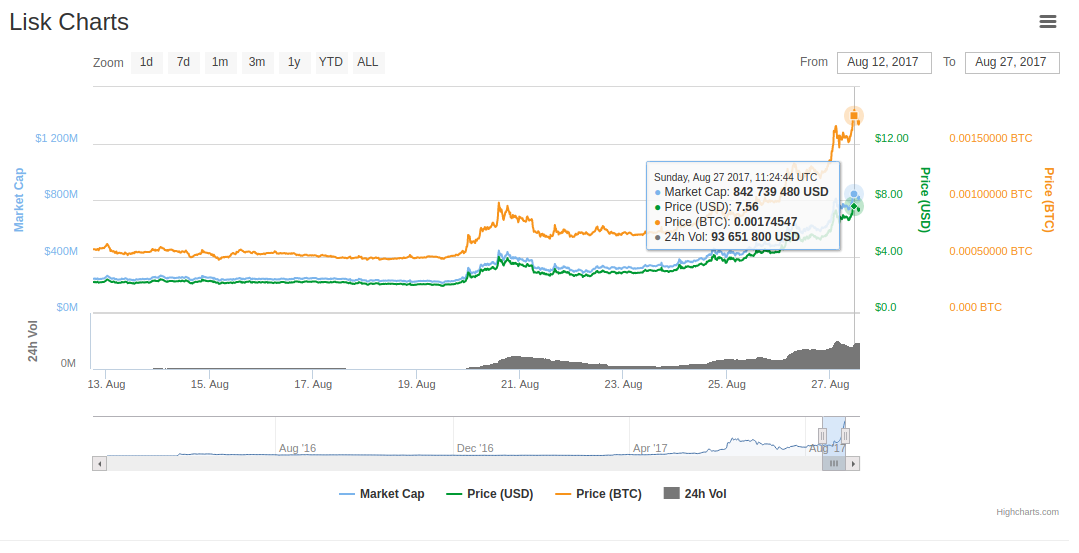Edit the From date field
Viewport: 1079px width, 553px height.
tap(884, 63)
